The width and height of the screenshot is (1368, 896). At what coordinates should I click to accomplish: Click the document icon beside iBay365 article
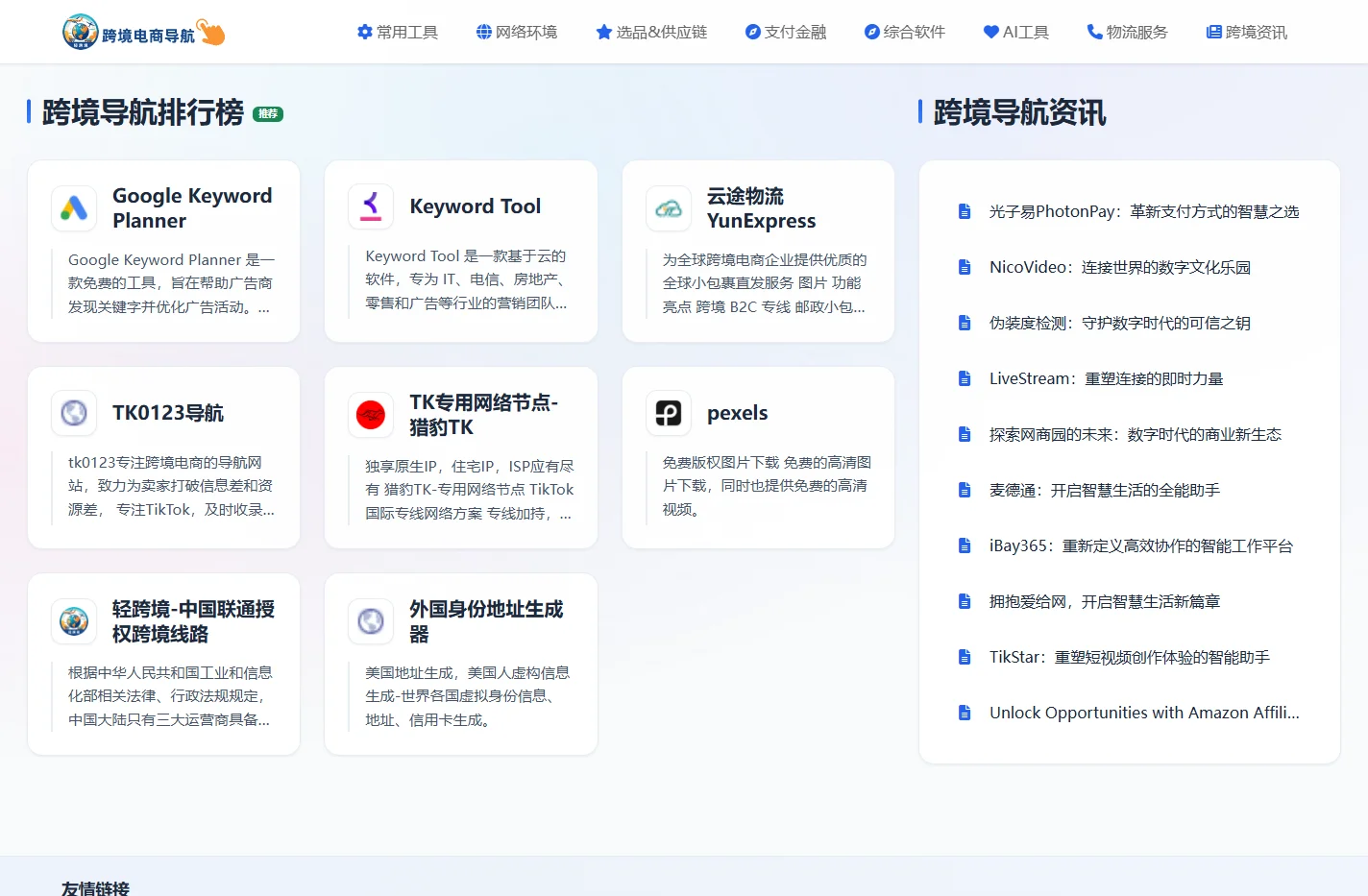(x=965, y=545)
